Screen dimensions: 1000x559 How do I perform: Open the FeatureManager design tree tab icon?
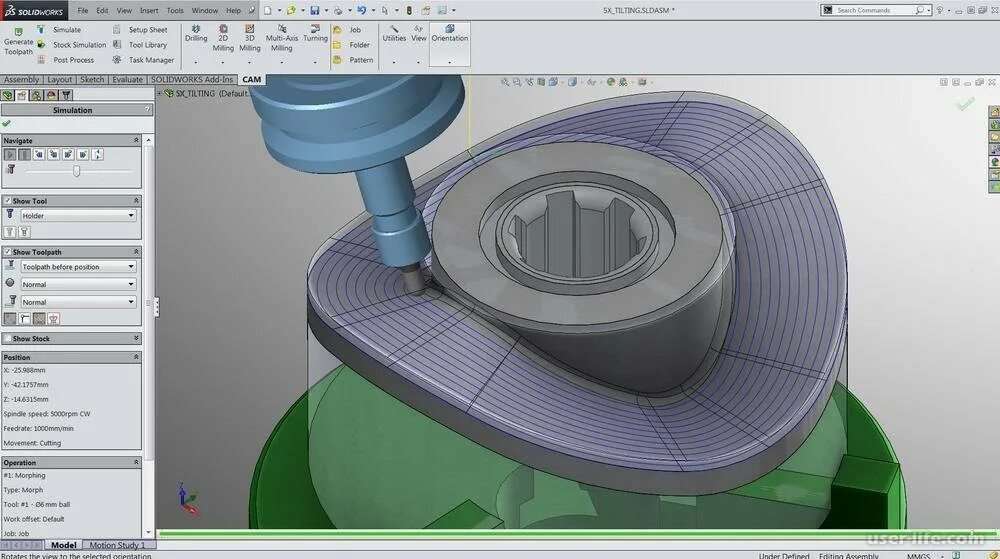pos(8,95)
